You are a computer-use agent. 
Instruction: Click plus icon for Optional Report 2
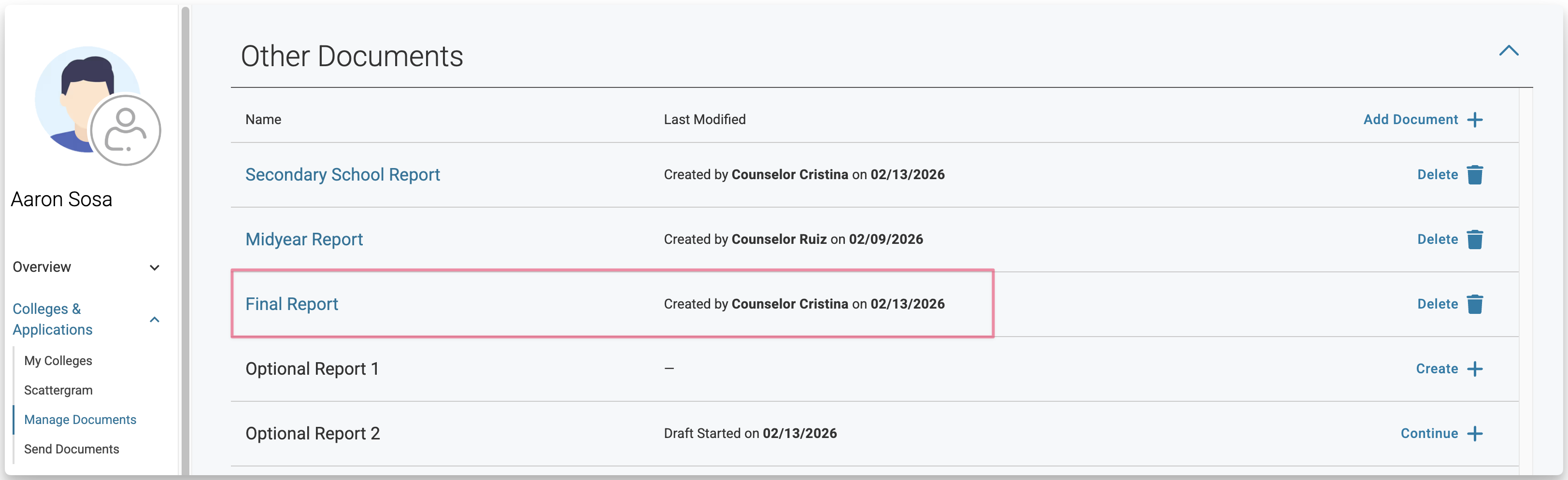(1474, 434)
